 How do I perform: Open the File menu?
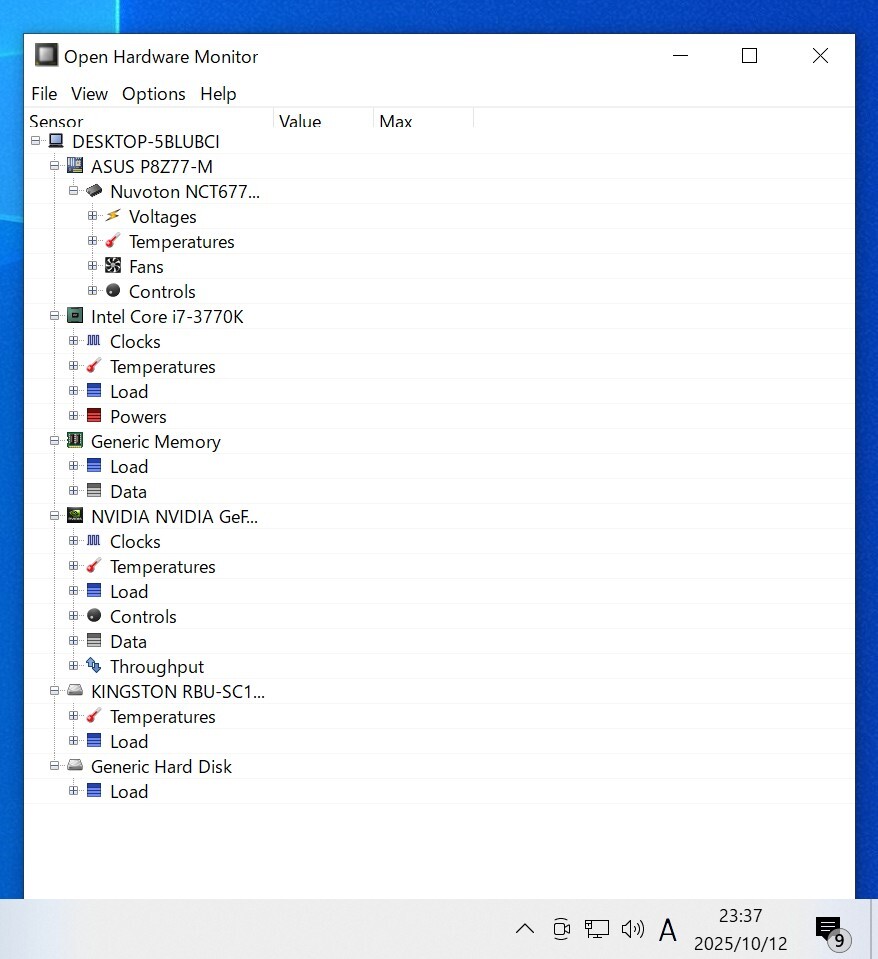44,94
